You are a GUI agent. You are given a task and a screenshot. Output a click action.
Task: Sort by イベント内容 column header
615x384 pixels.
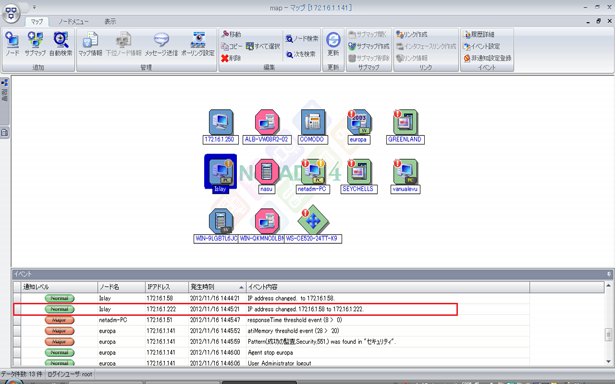point(388,287)
